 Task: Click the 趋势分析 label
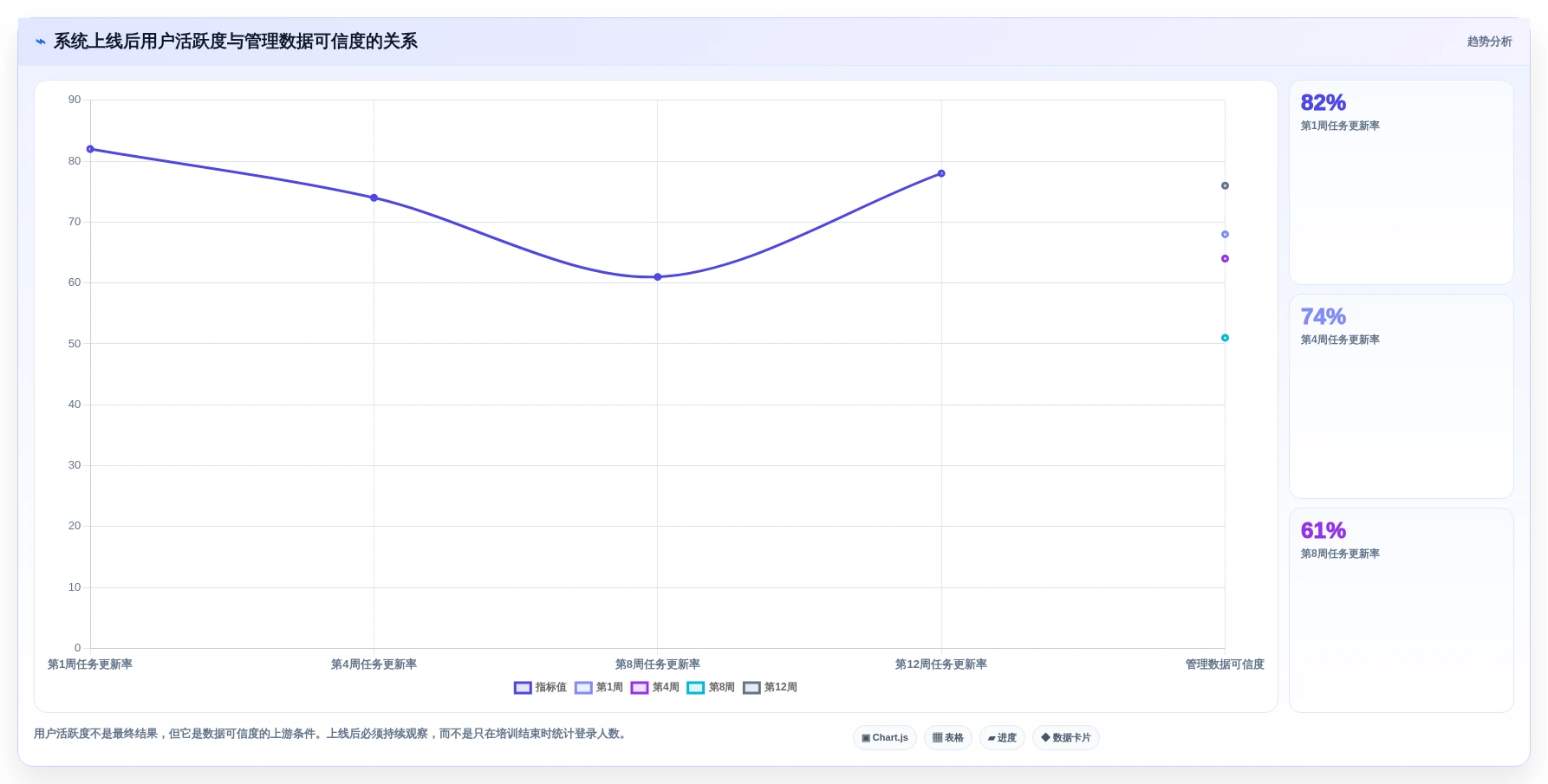pos(1489,42)
